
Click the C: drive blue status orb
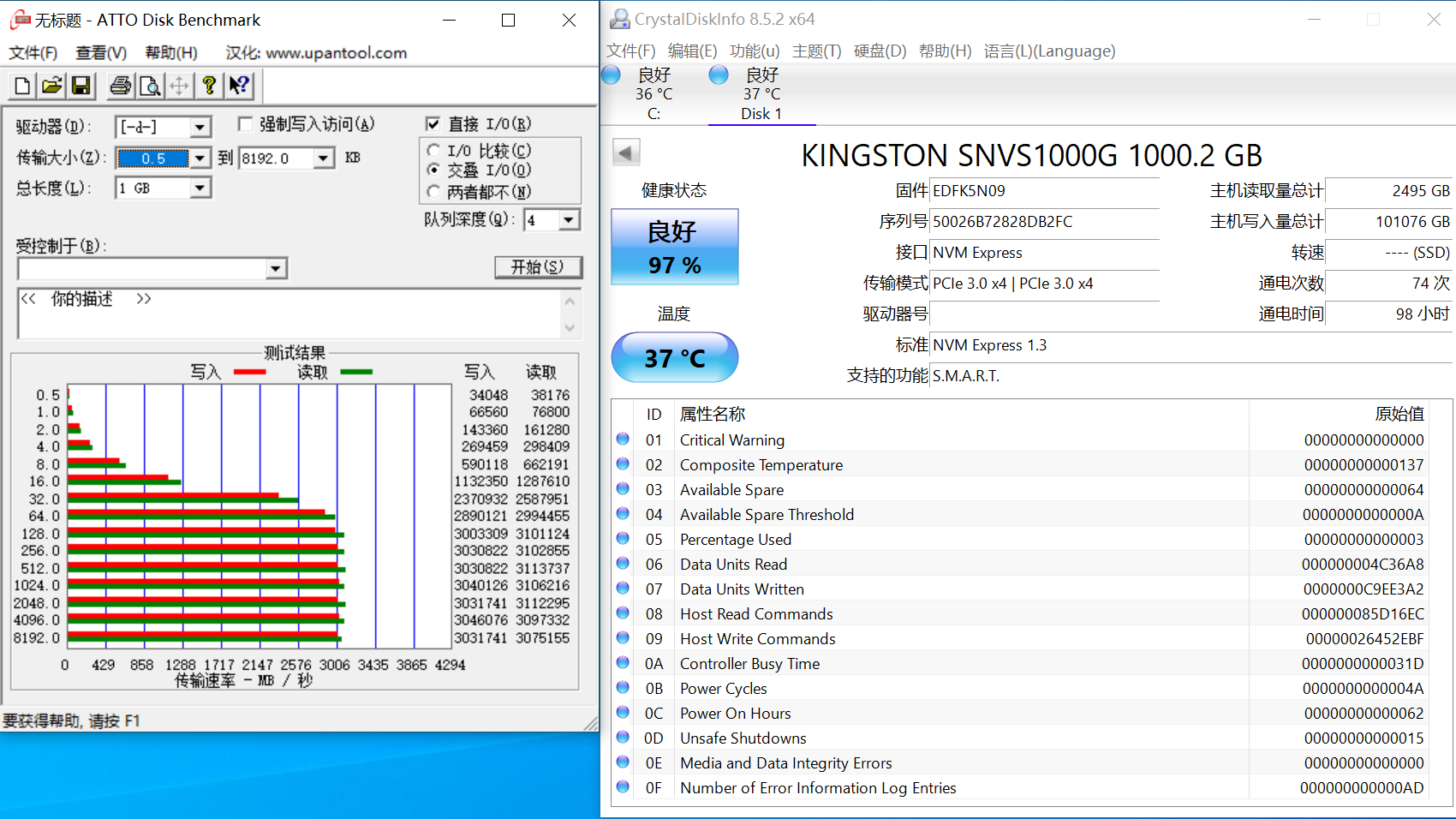(611, 75)
